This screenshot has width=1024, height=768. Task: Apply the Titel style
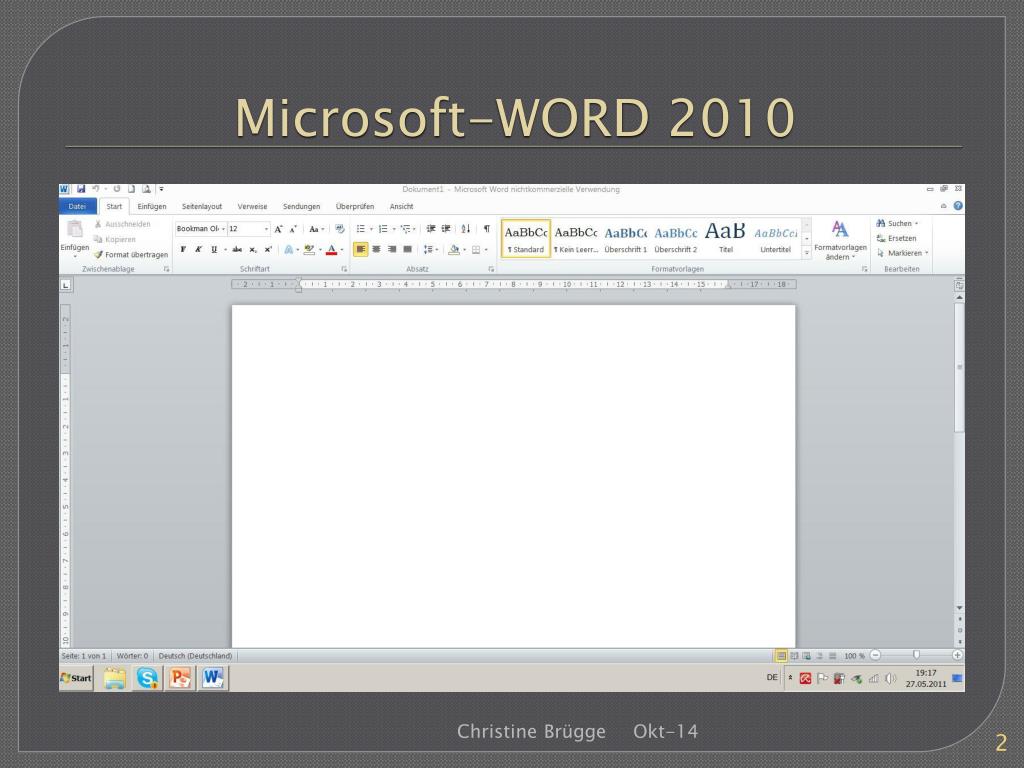click(x=726, y=238)
